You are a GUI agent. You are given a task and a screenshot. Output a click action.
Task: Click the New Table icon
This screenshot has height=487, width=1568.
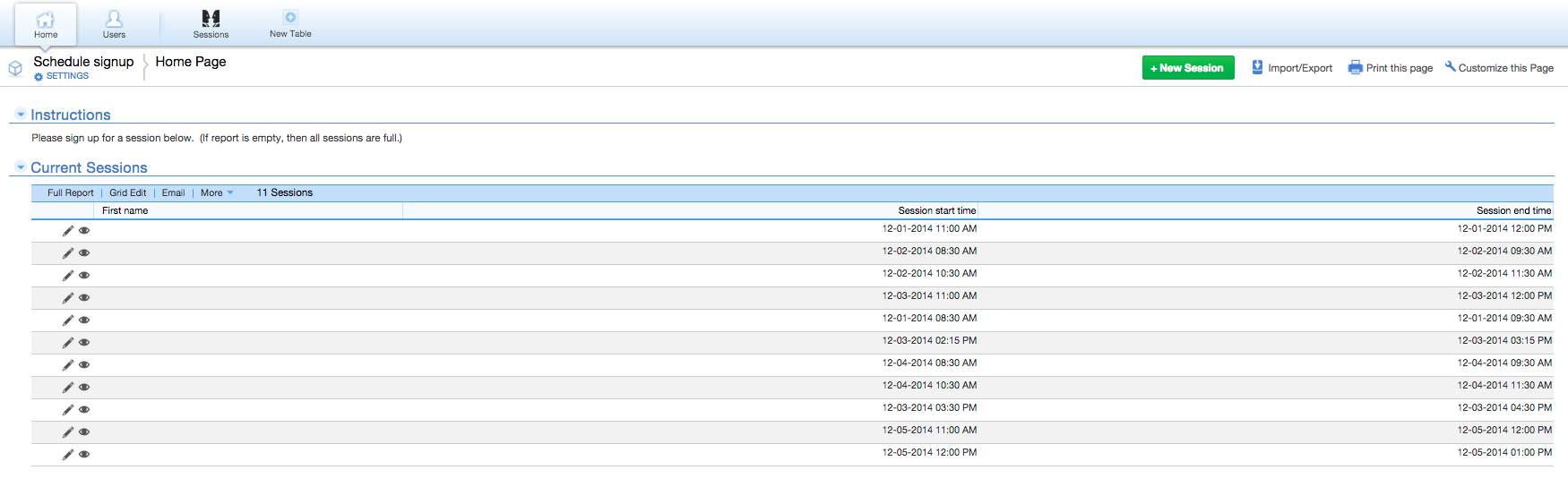[290, 17]
